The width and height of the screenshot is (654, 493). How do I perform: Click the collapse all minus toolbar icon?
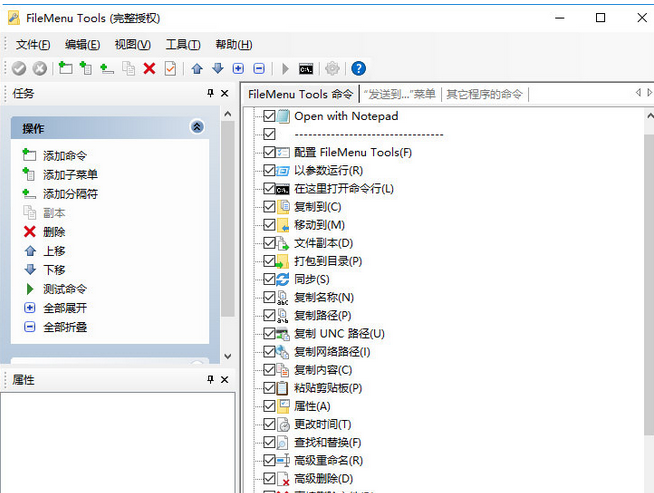point(259,68)
